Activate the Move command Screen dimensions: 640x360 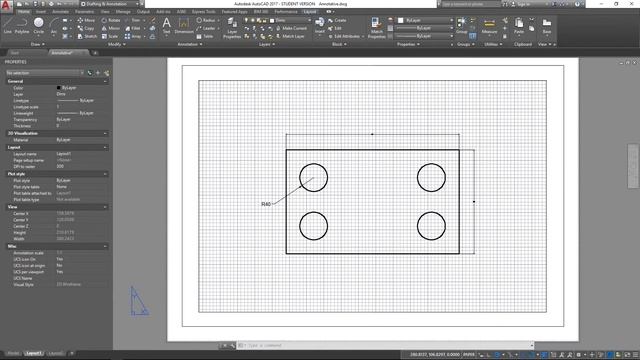pyautogui.click(x=86, y=20)
